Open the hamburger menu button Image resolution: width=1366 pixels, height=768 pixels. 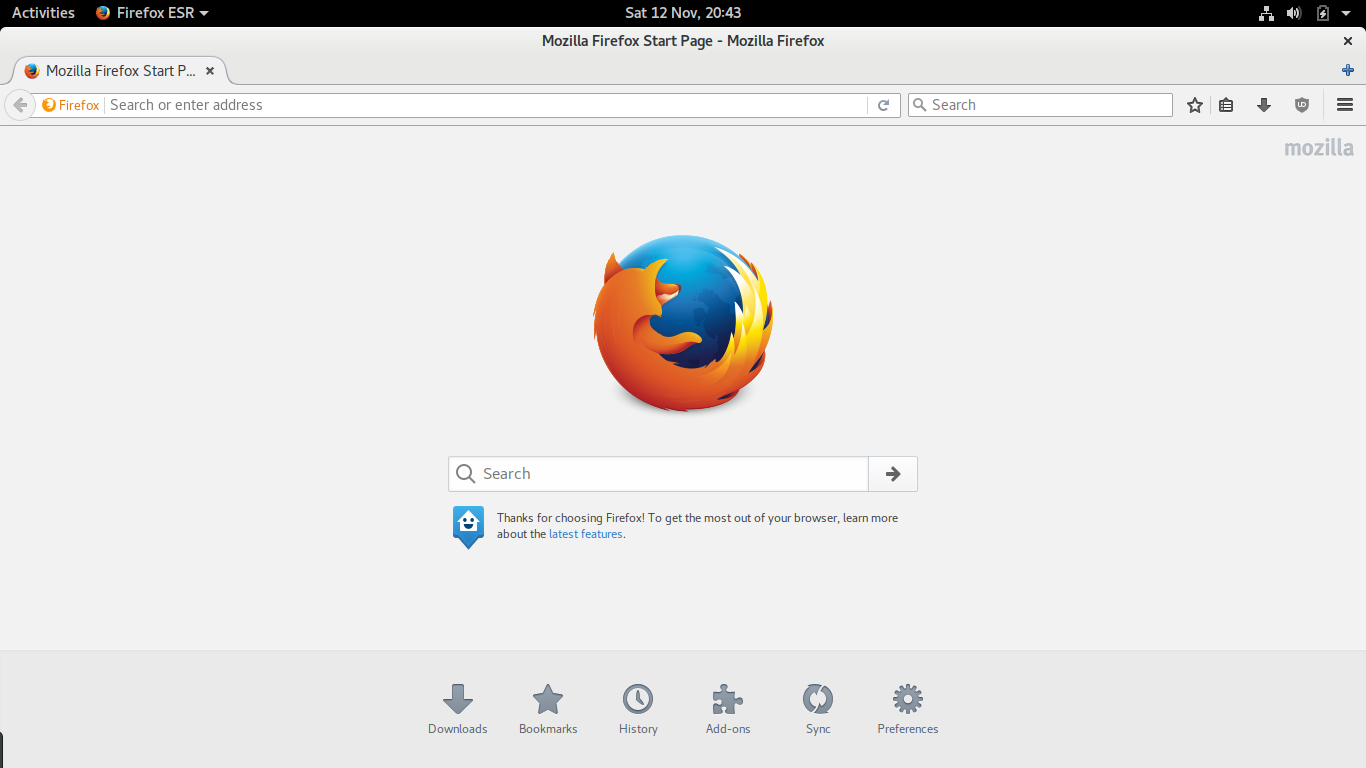pyautogui.click(x=1345, y=105)
